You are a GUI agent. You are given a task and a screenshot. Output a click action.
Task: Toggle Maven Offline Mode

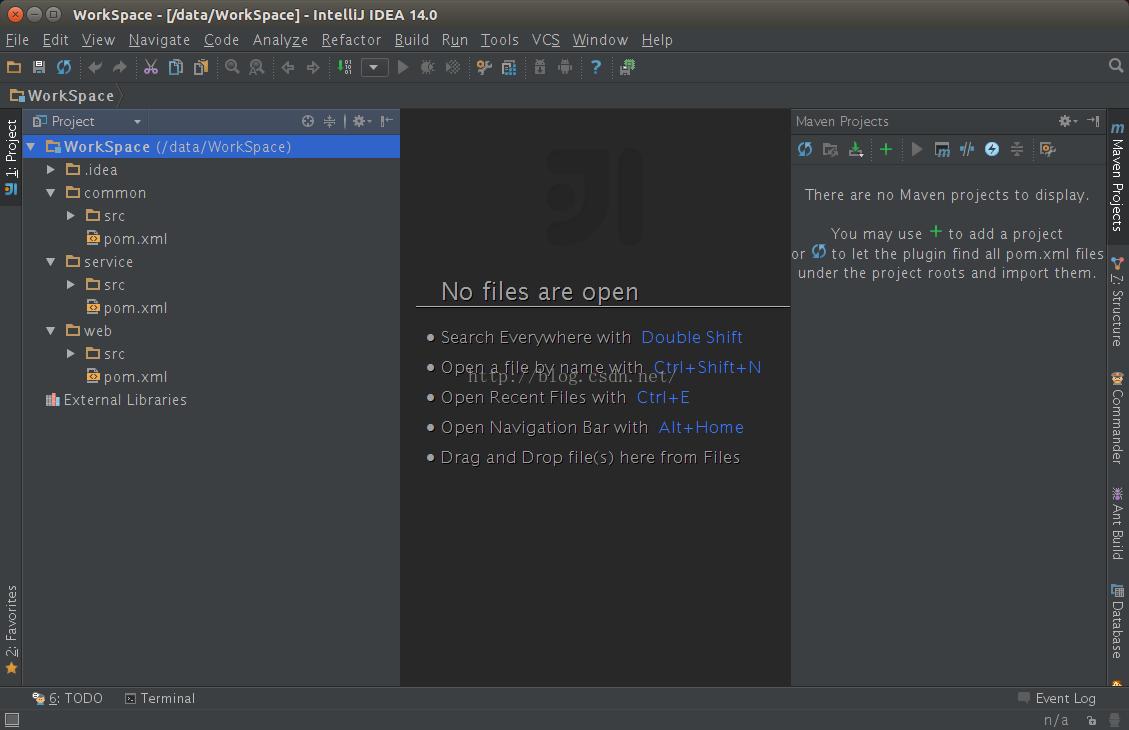click(967, 149)
